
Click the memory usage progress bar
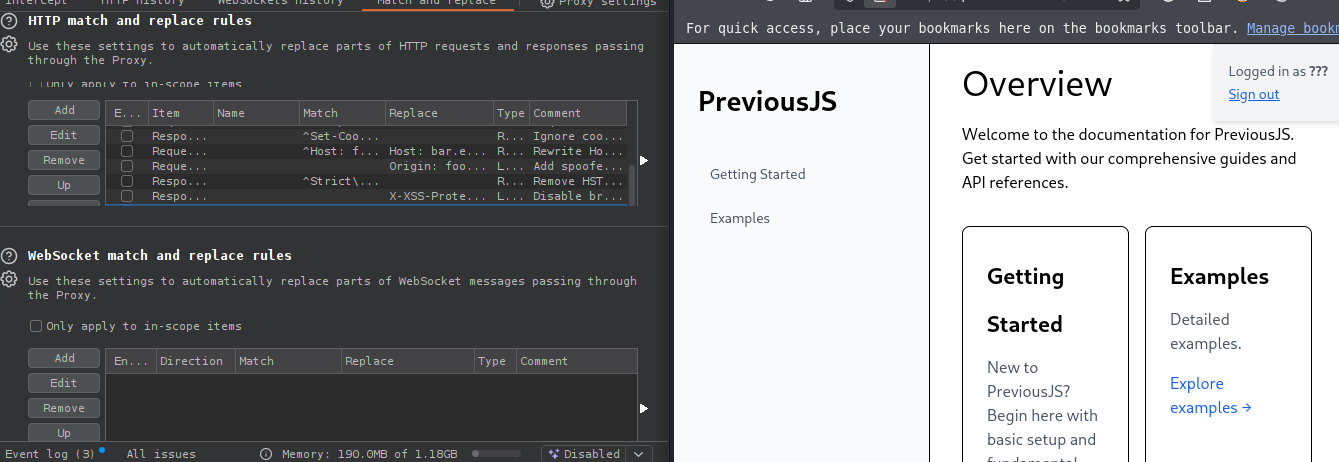(x=497, y=454)
